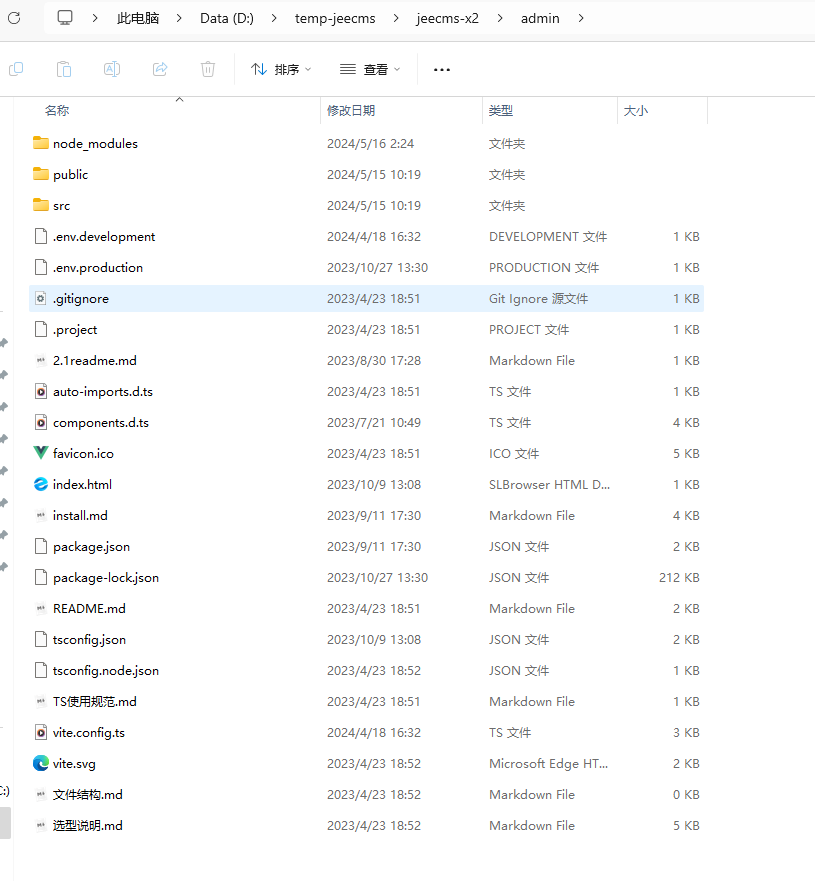
Task: Click the install.md markdown icon
Action: pos(40,515)
